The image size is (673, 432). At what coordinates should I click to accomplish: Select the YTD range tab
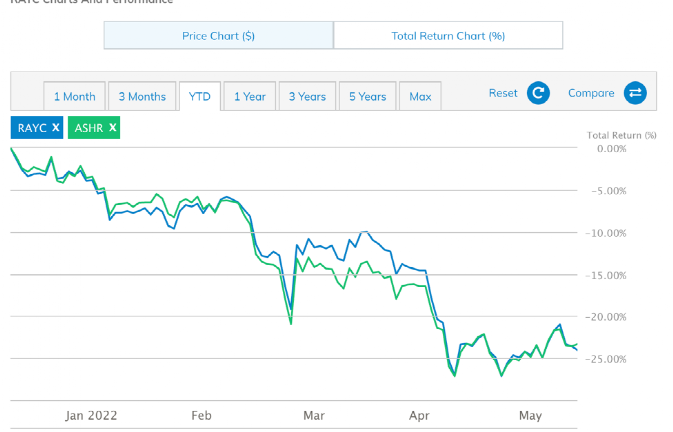[x=200, y=97]
